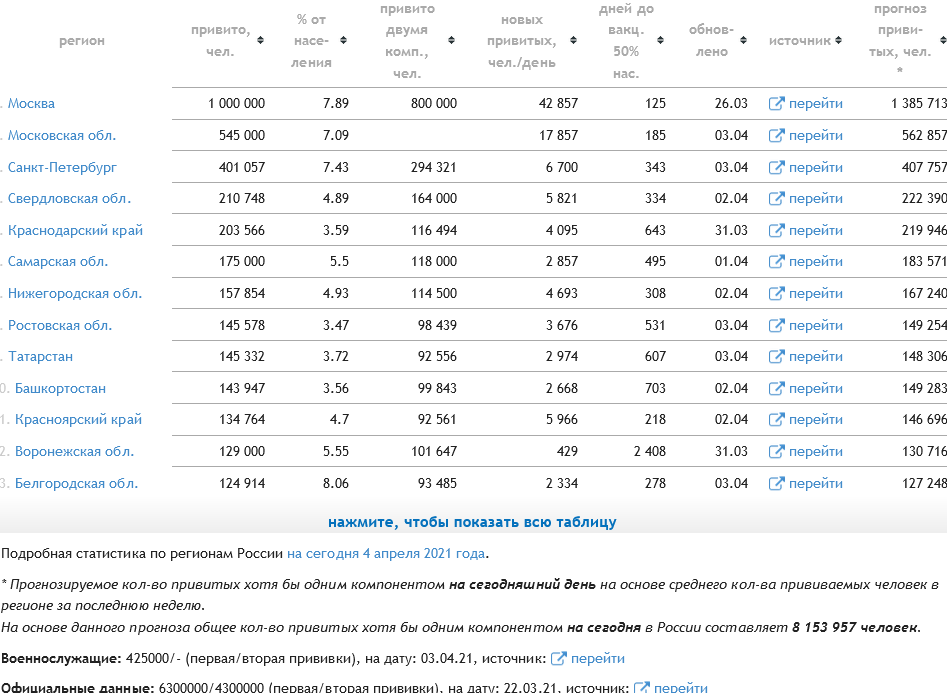Image resolution: width=947 pixels, height=693 pixels.
Task: Open statistics for 4 апреля 2021 года
Action: 386,553
